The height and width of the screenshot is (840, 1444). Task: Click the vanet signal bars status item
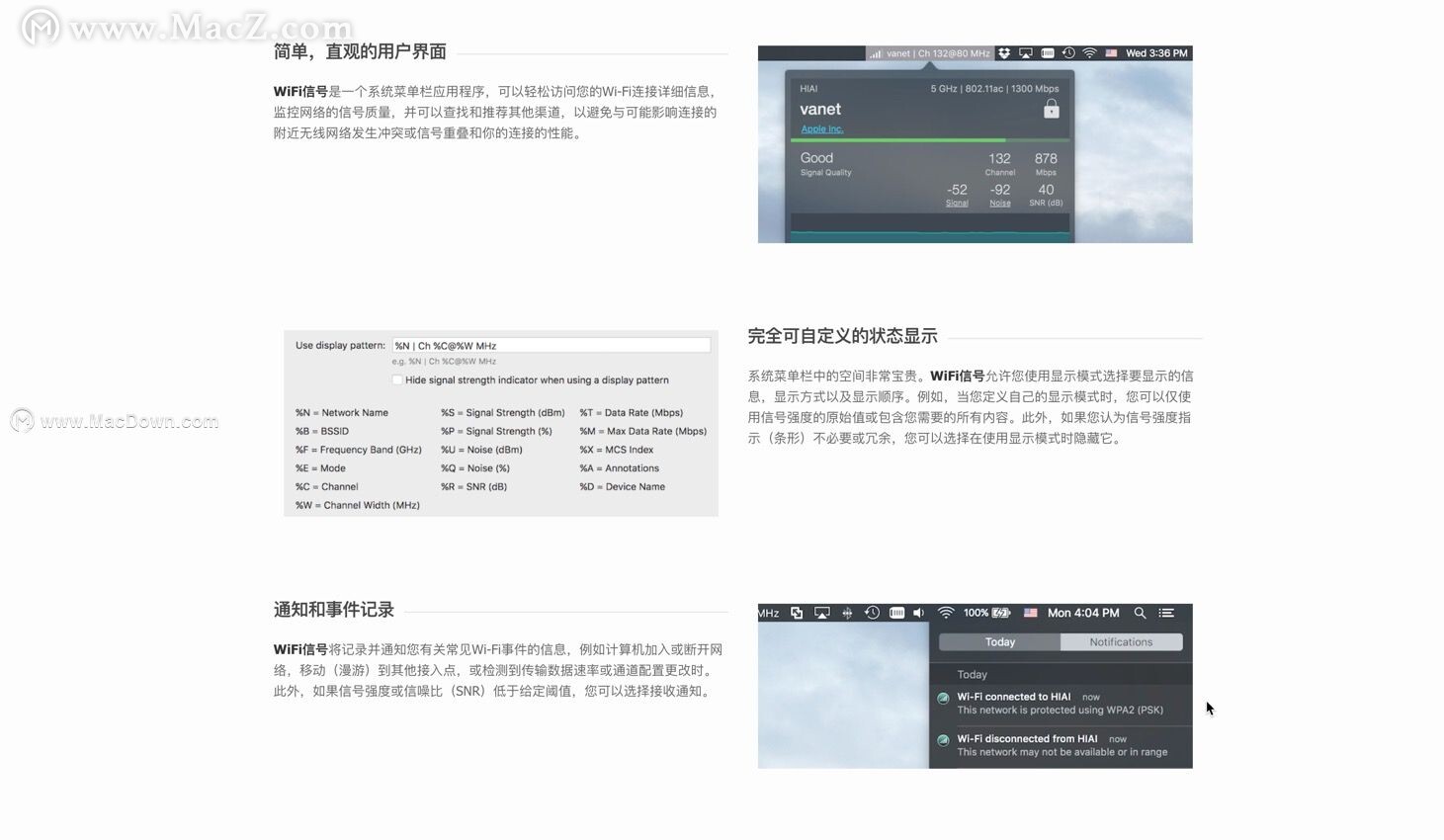(x=929, y=53)
